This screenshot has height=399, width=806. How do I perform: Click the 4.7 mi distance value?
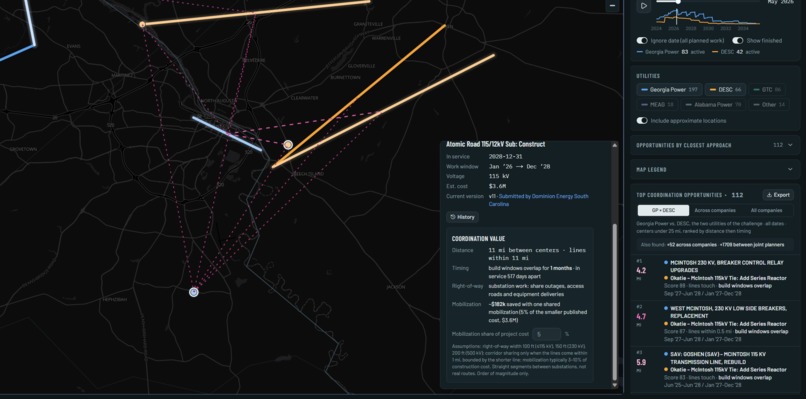[641, 317]
